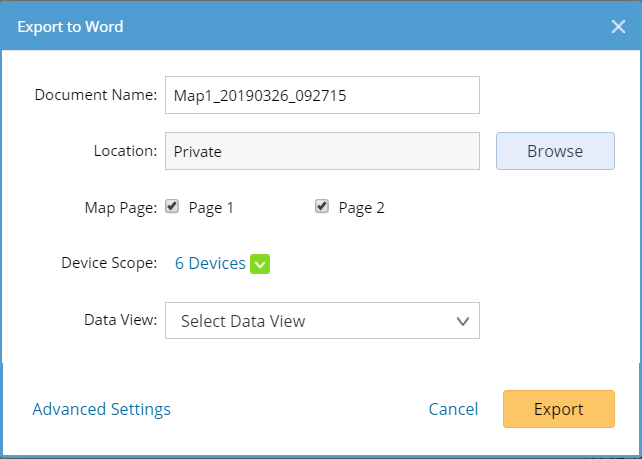Cancel the export dialog
The height and width of the screenshot is (459, 642).
pos(453,409)
